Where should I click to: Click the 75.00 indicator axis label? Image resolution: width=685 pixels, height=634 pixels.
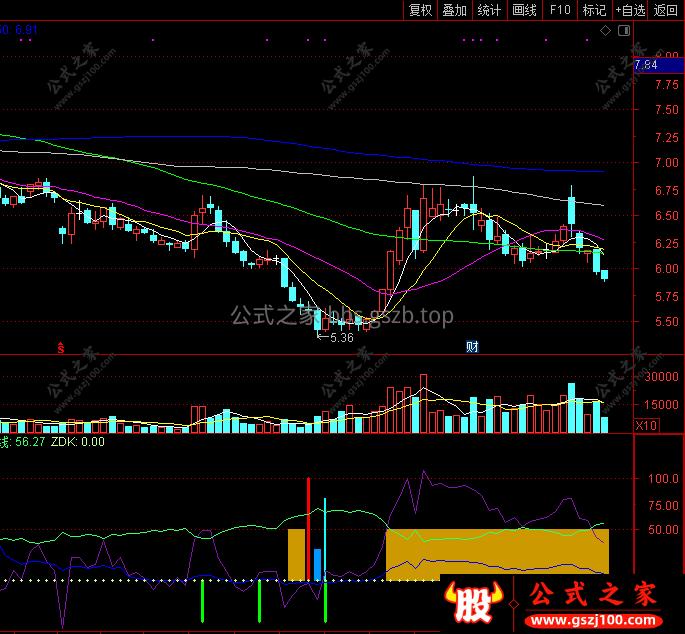pos(664,506)
